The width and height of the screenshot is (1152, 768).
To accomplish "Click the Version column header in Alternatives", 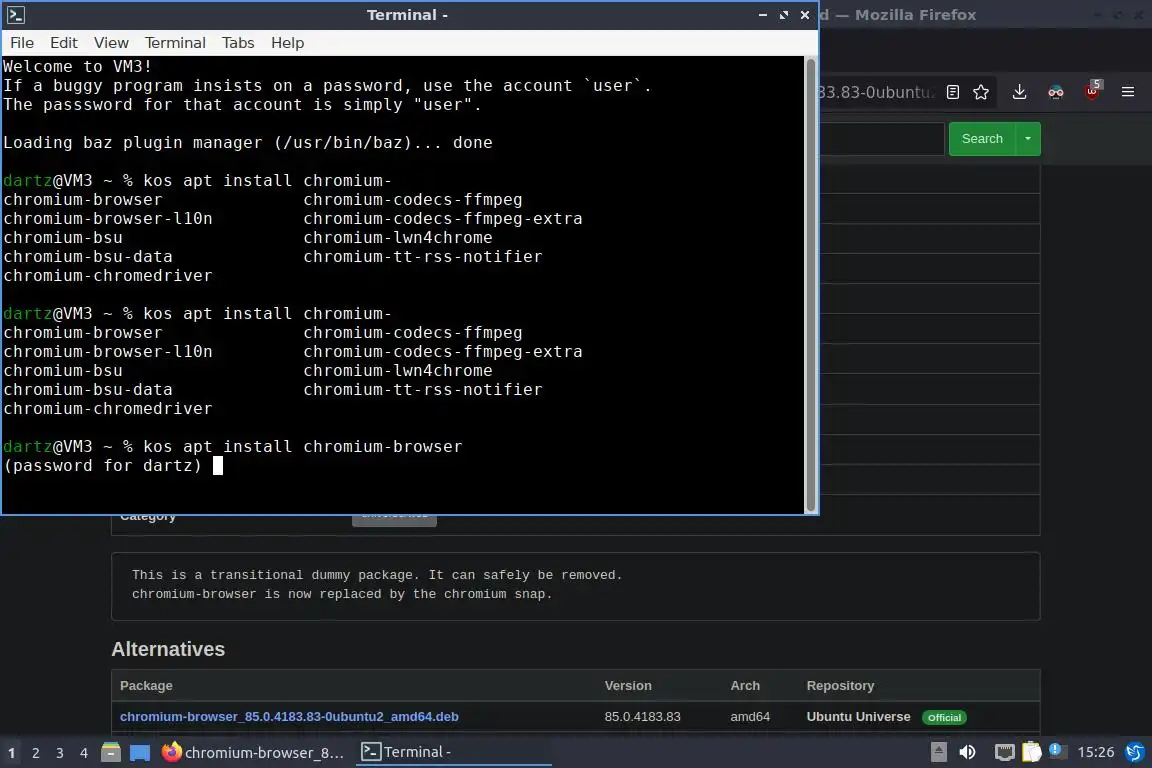I will point(627,686).
